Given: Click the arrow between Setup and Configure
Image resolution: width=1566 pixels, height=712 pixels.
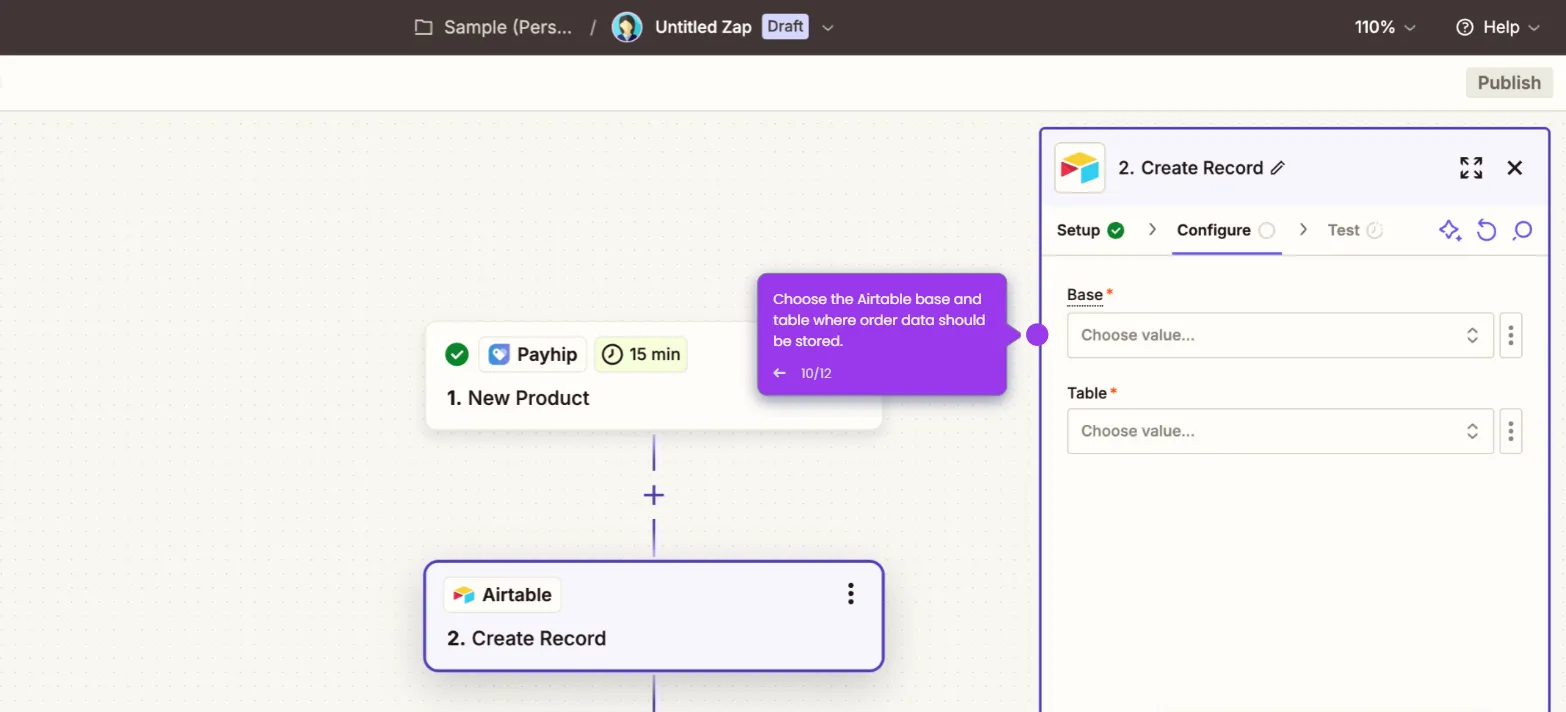Looking at the screenshot, I should click(1152, 230).
